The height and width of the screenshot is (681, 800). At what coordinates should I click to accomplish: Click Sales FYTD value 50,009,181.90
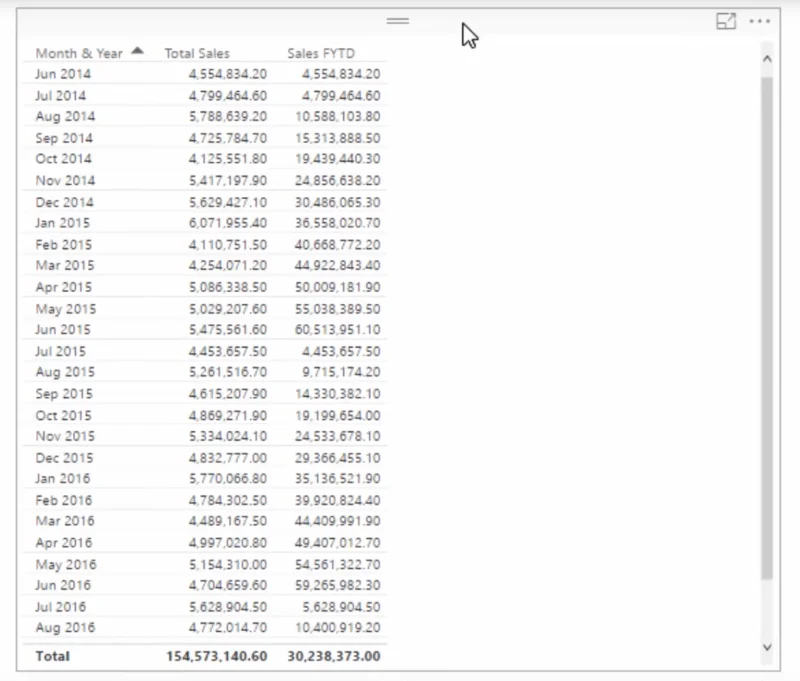pos(337,287)
